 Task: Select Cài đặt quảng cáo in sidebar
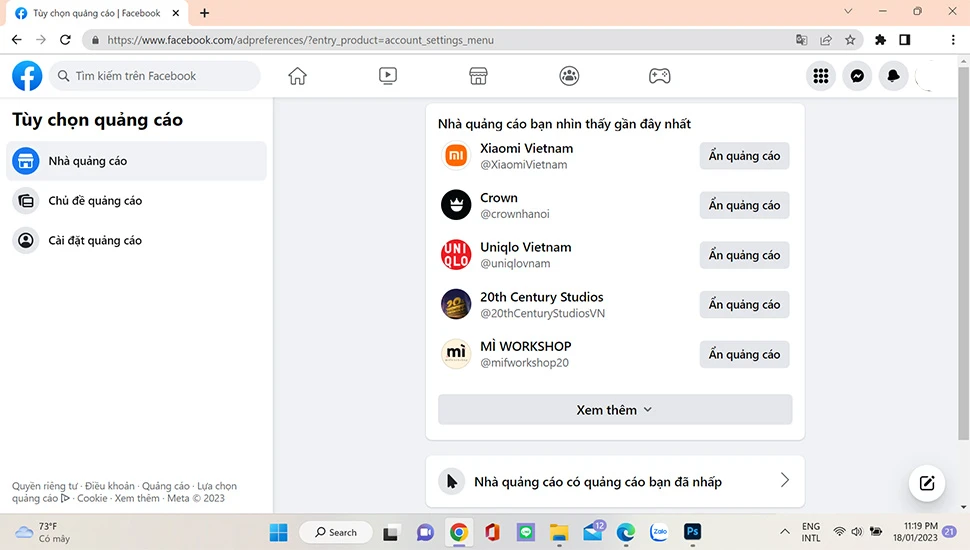(95, 241)
